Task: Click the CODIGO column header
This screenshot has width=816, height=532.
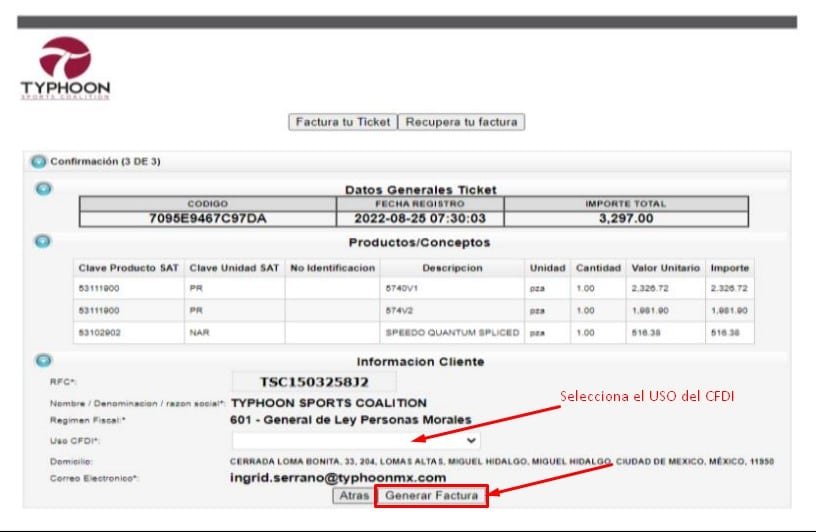Action: click(x=208, y=204)
